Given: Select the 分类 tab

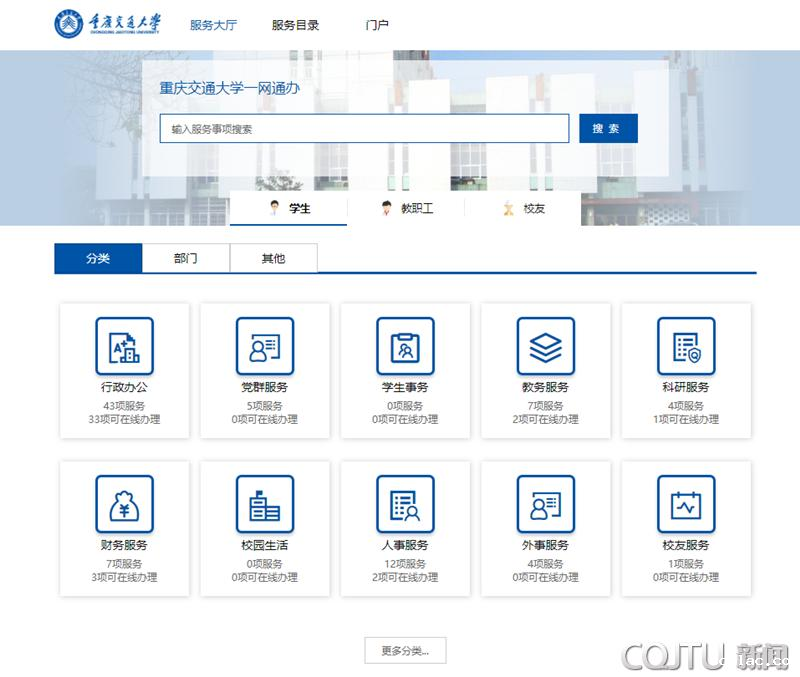Looking at the screenshot, I should pos(98,258).
